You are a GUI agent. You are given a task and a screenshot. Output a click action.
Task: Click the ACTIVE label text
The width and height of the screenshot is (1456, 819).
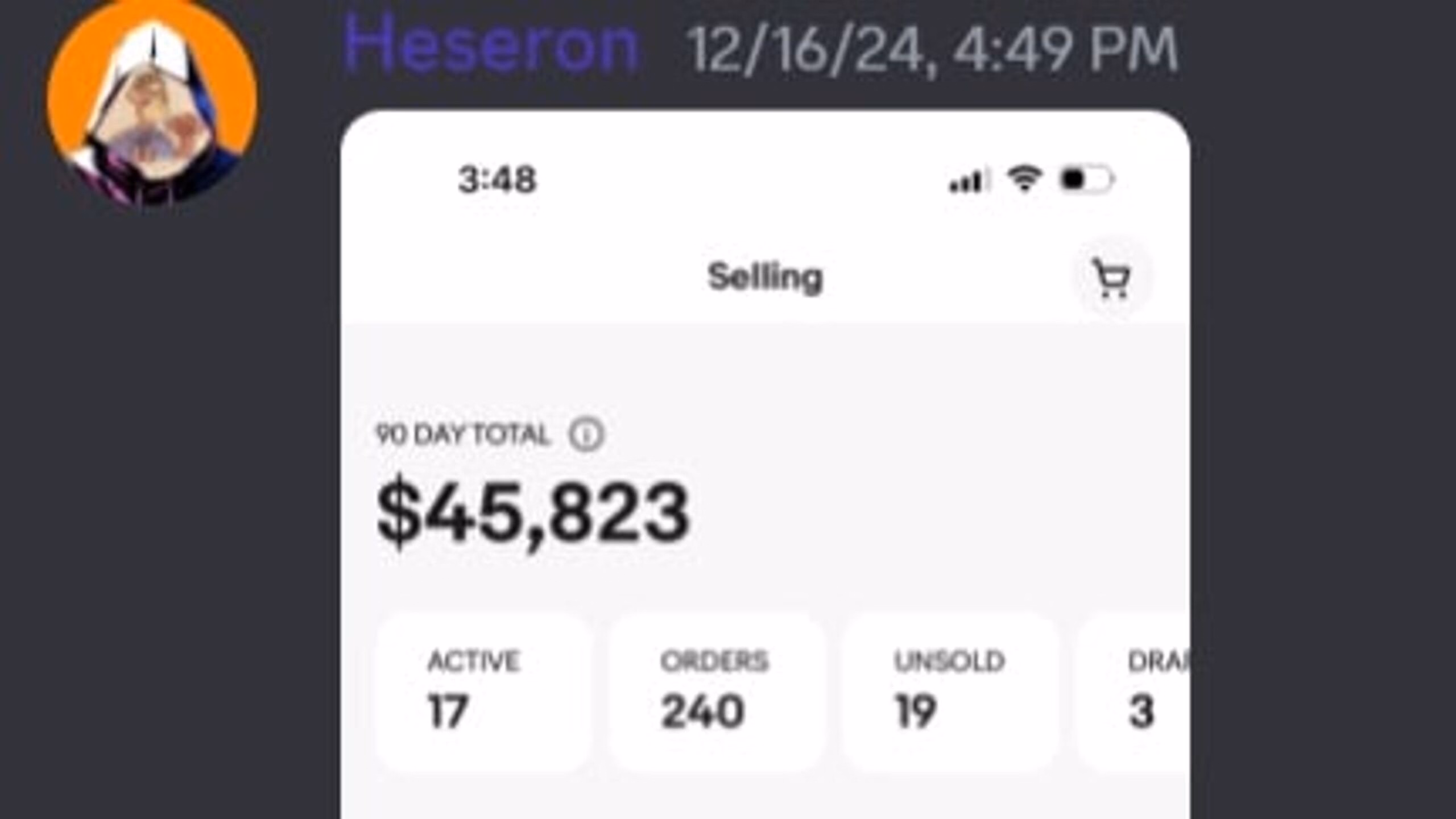tap(473, 661)
